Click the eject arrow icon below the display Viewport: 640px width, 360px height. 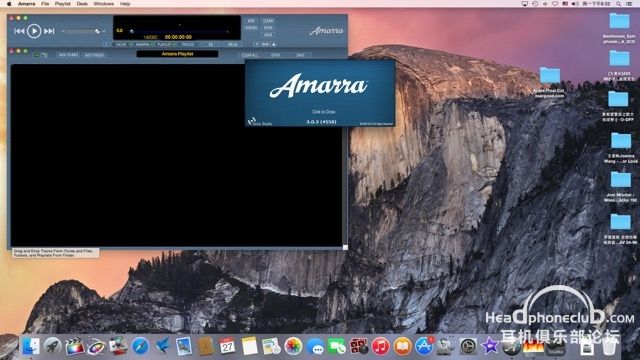coord(274,44)
